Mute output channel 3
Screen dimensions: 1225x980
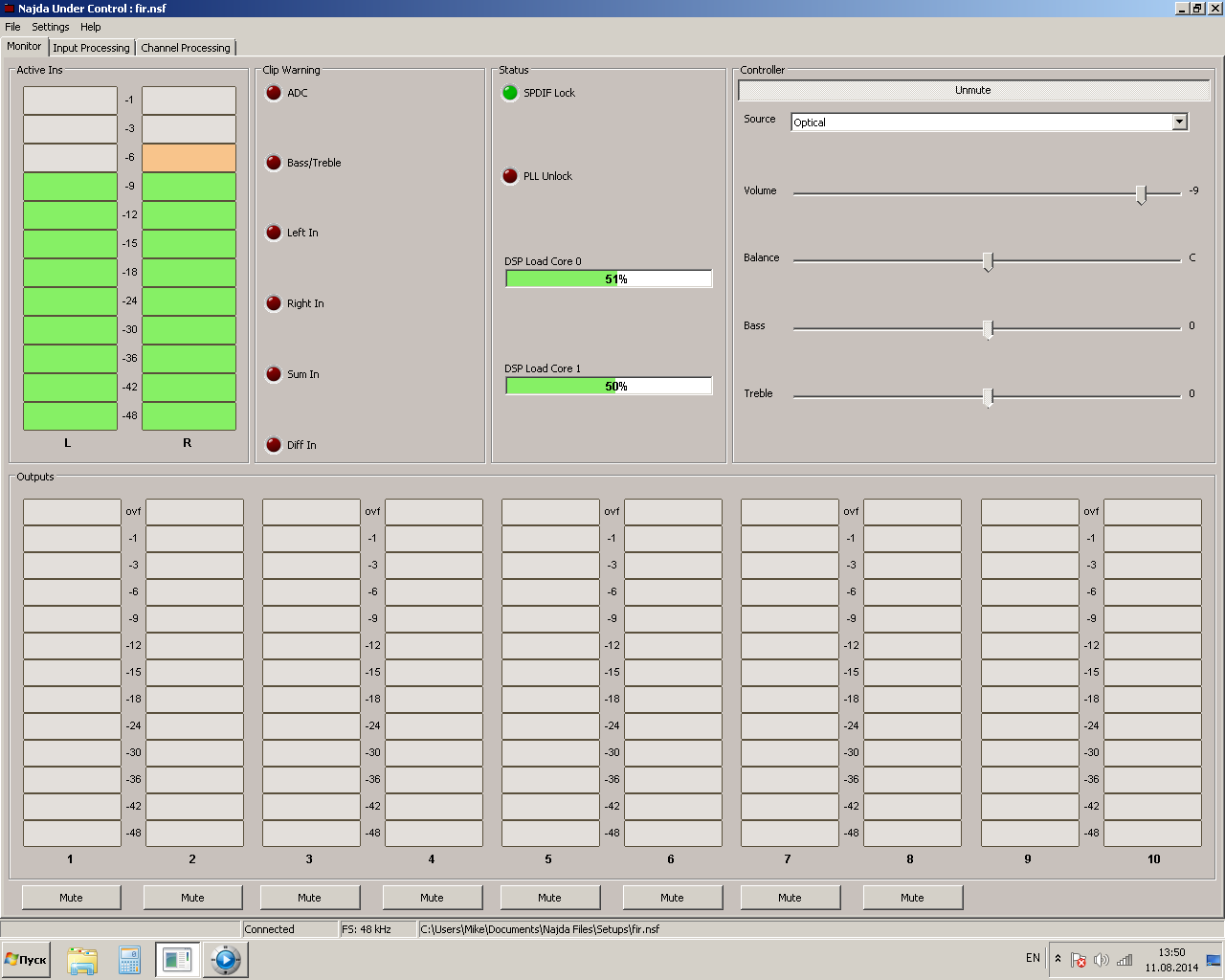[309, 898]
